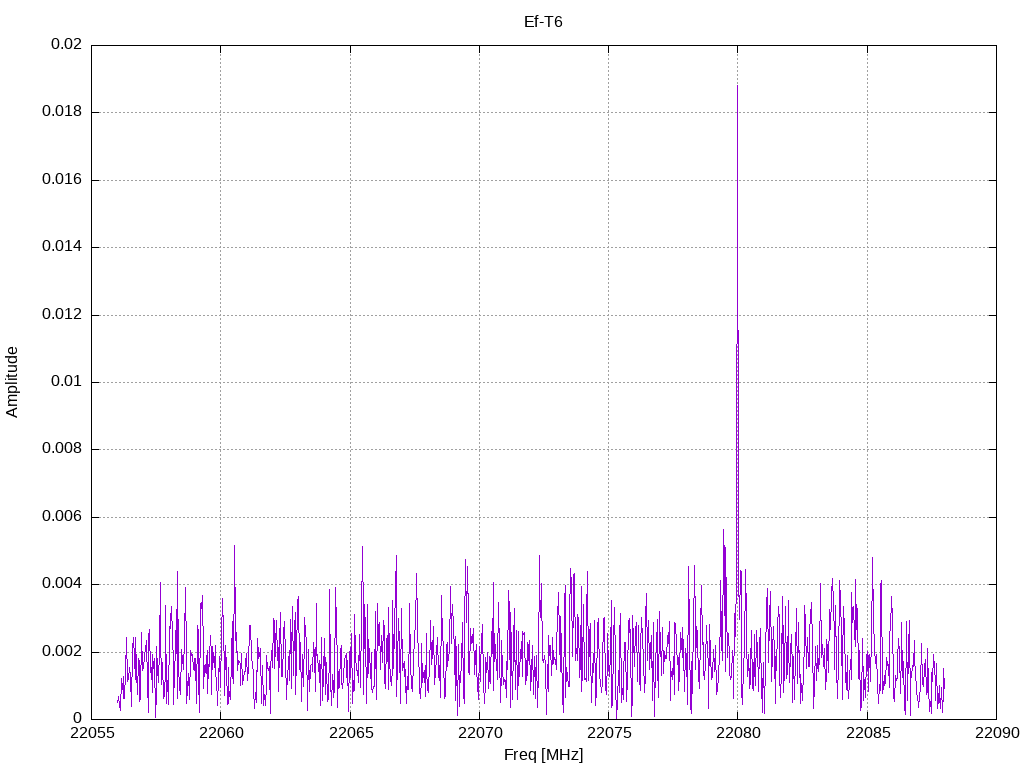Click the 0.016 y-axis tick label

tap(61, 180)
